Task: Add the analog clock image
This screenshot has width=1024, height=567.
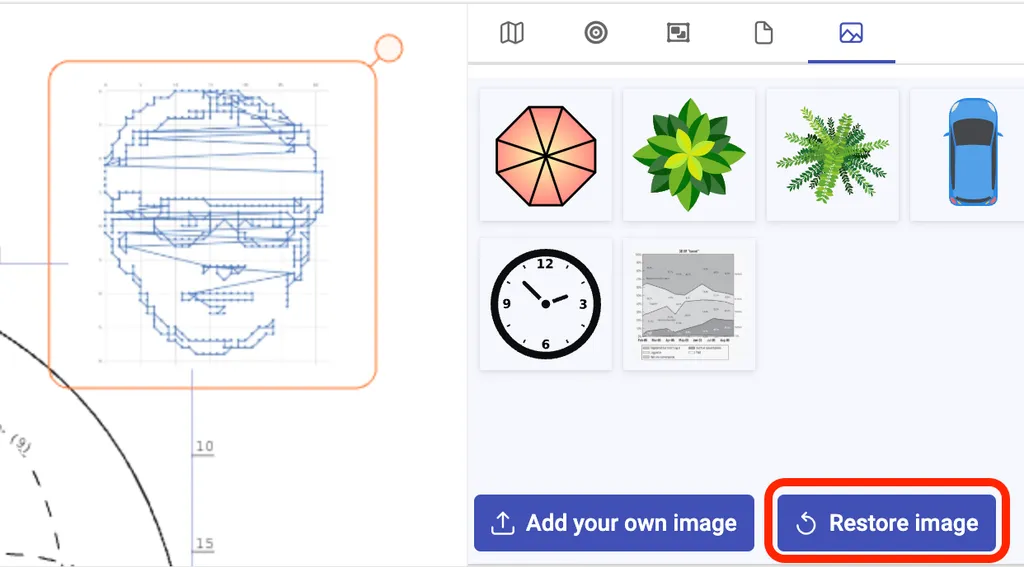Action: click(x=546, y=304)
